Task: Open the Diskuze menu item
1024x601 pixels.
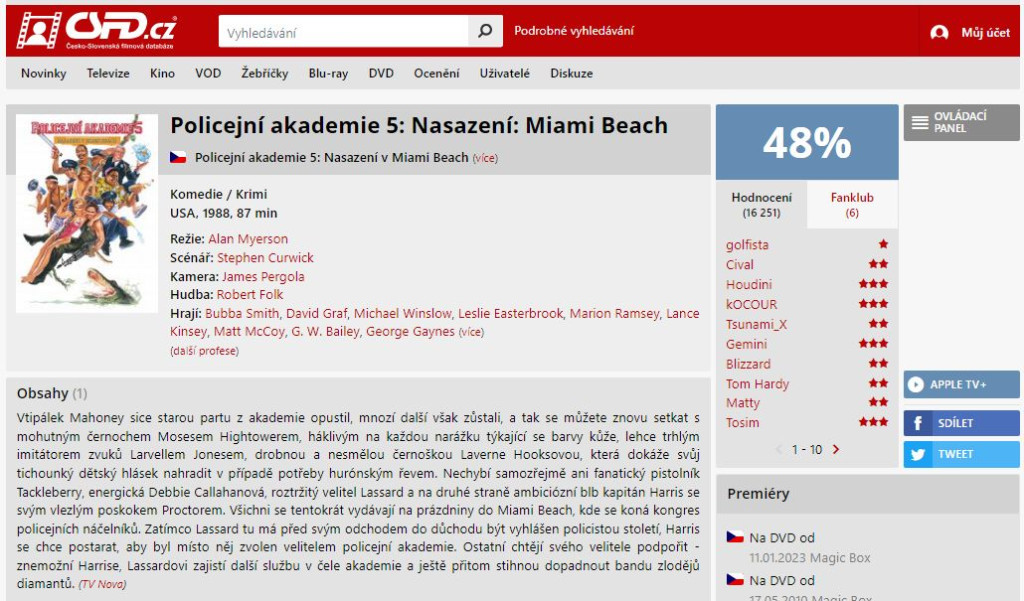Action: 571,73
